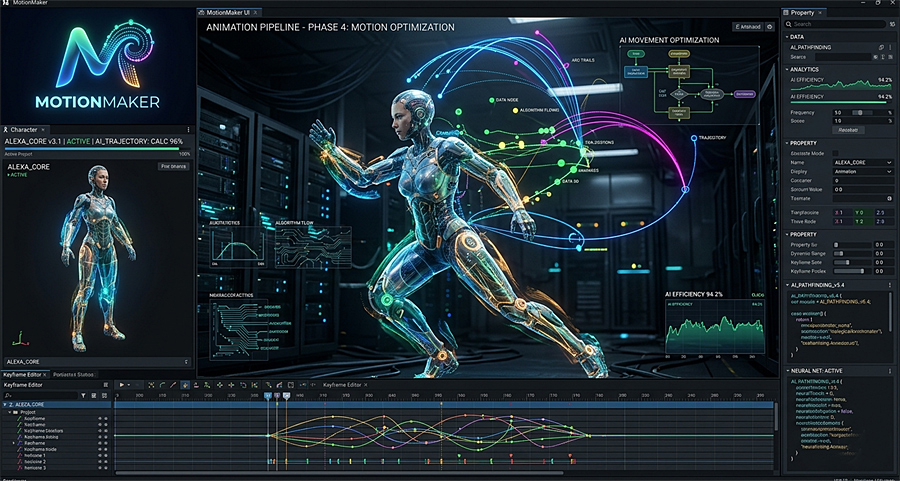Image resolution: width=900 pixels, height=481 pixels.
Task: Click the keyframe search field at bottom left
Action: pos(40,395)
